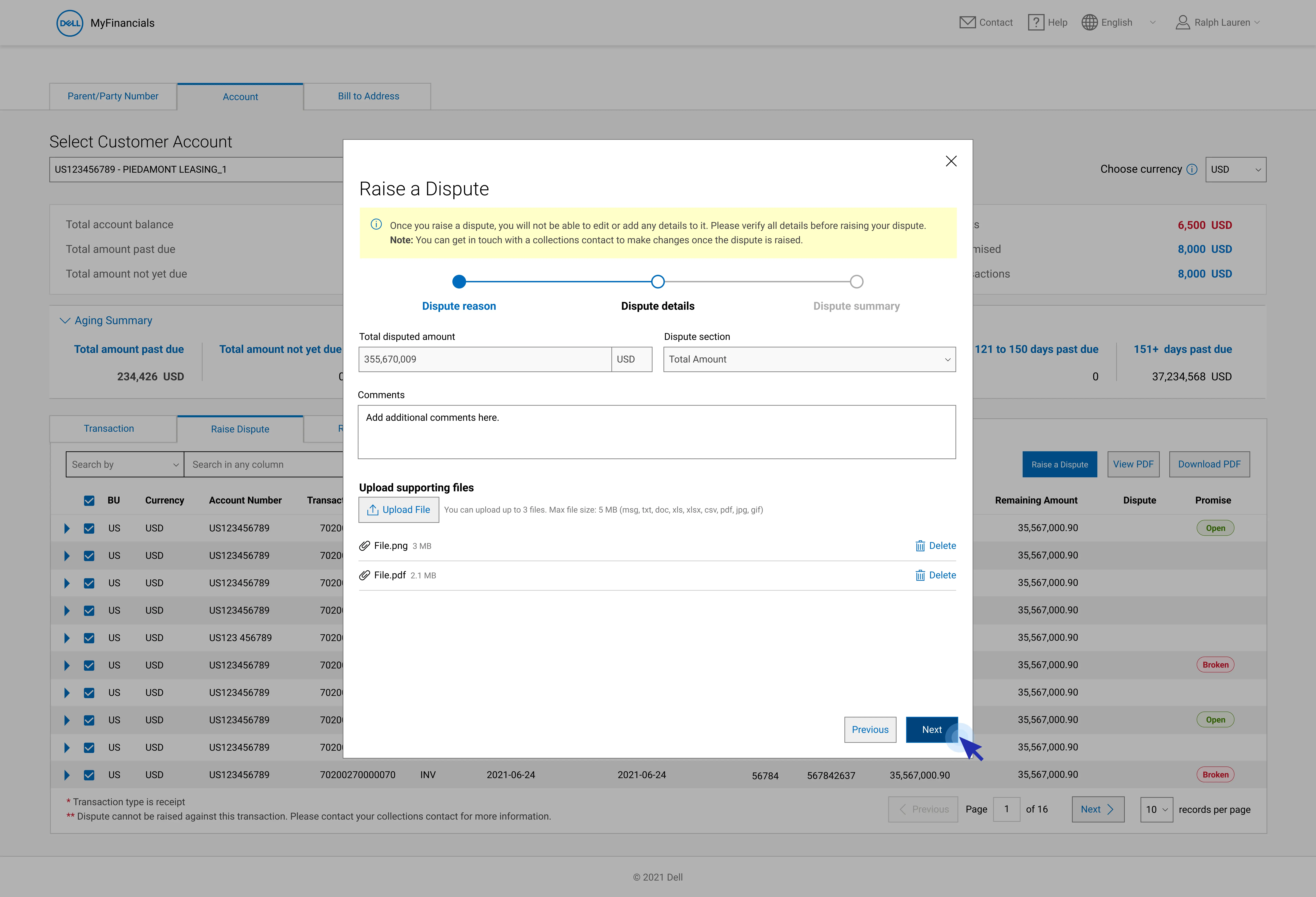Click the Dispute reason step circle
Viewport: 1316px width, 897px height.
[459, 281]
